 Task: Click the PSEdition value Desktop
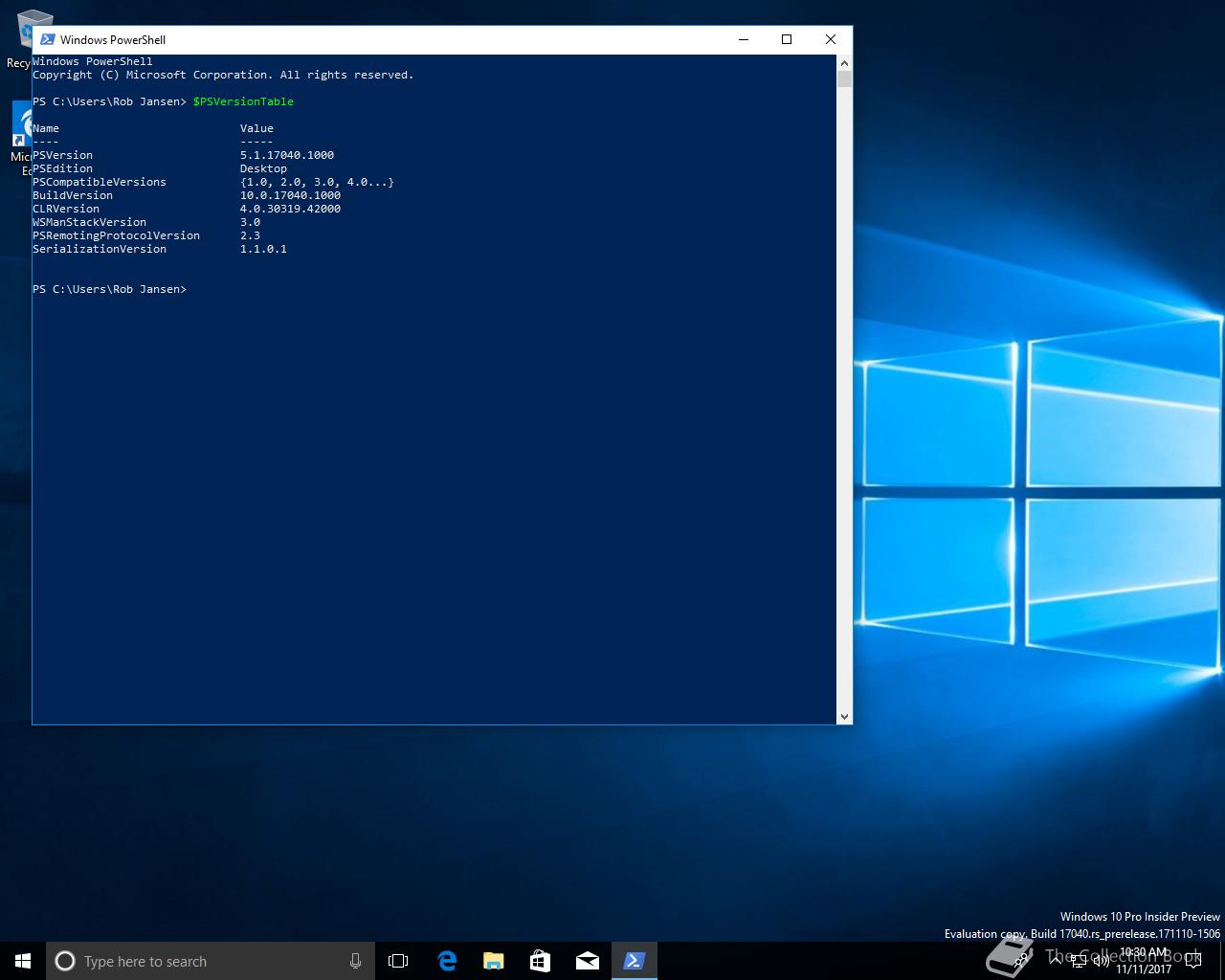point(263,168)
